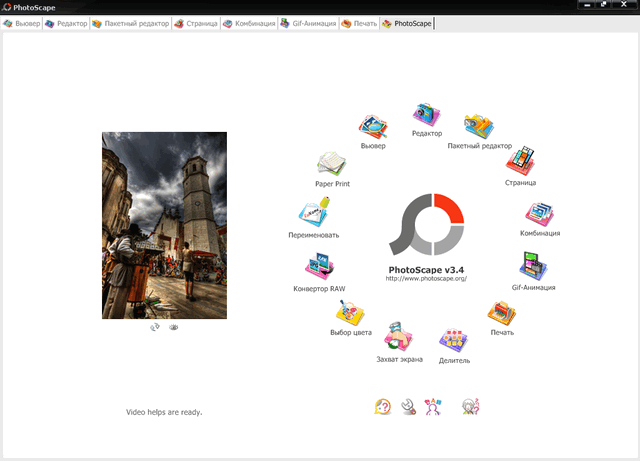Click the Video helps are ready text
Viewport: 640px width, 461px height.
point(164,412)
